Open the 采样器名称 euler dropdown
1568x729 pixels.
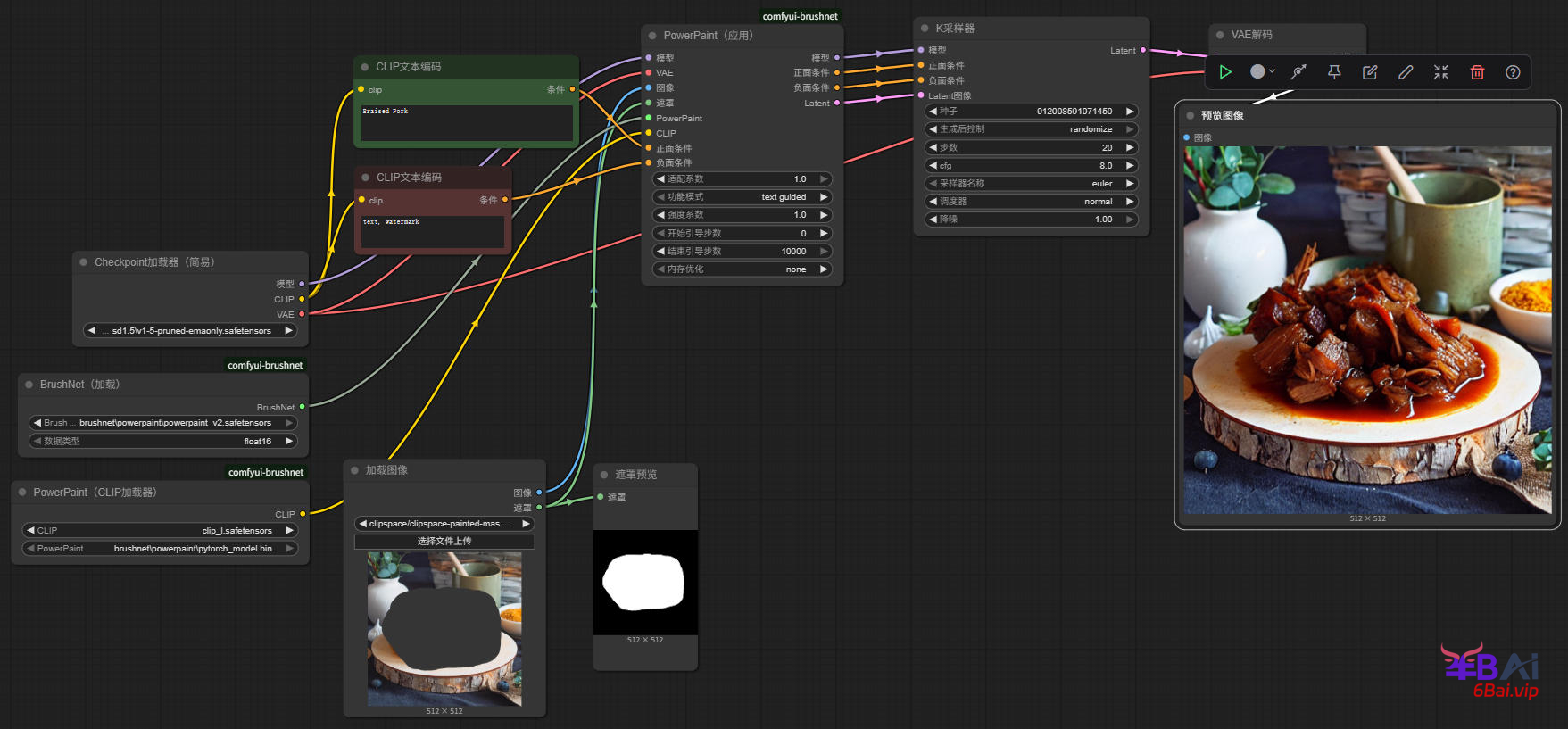pyautogui.click(x=1031, y=184)
